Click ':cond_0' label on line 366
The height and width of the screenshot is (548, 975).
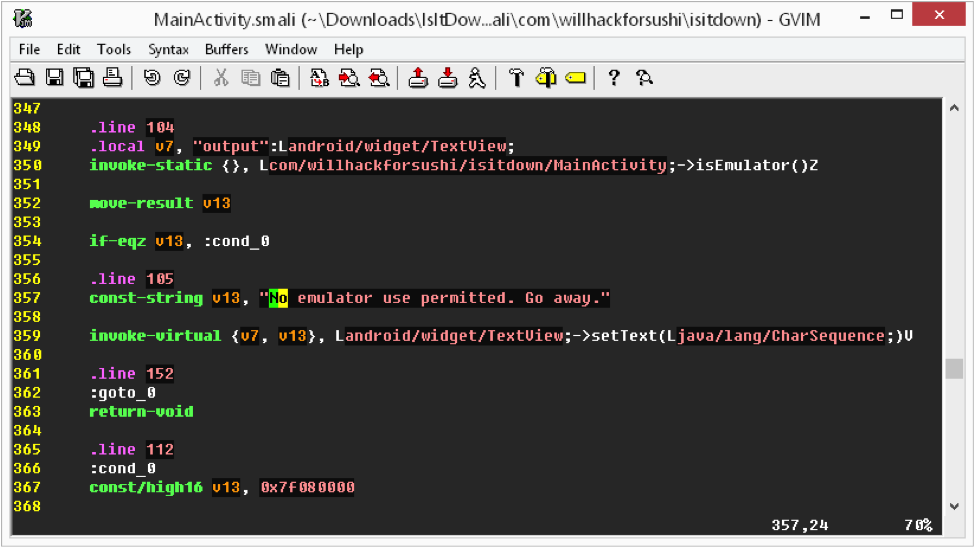[122, 468]
